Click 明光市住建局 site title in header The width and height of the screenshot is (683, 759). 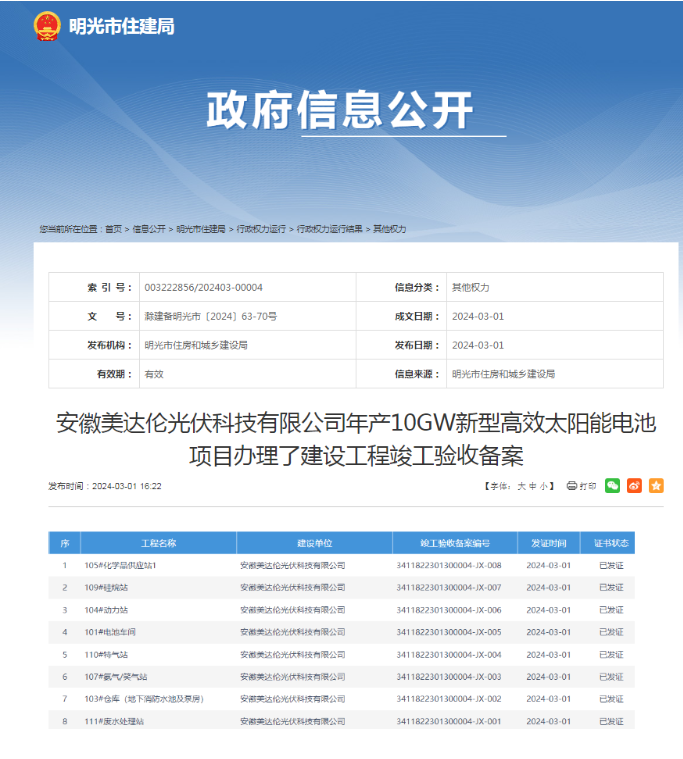coord(121,27)
